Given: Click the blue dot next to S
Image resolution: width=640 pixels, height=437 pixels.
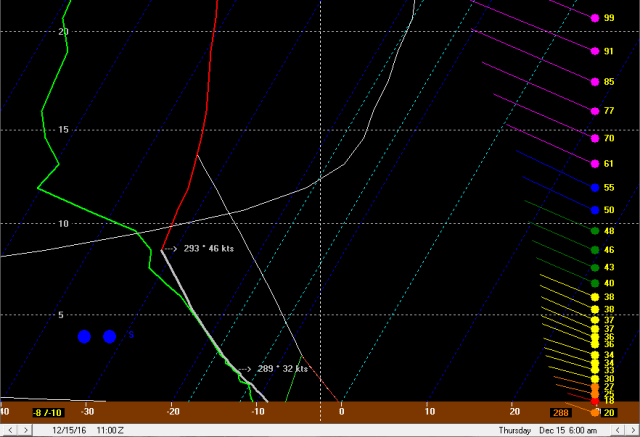Looking at the screenshot, I should [x=109, y=337].
